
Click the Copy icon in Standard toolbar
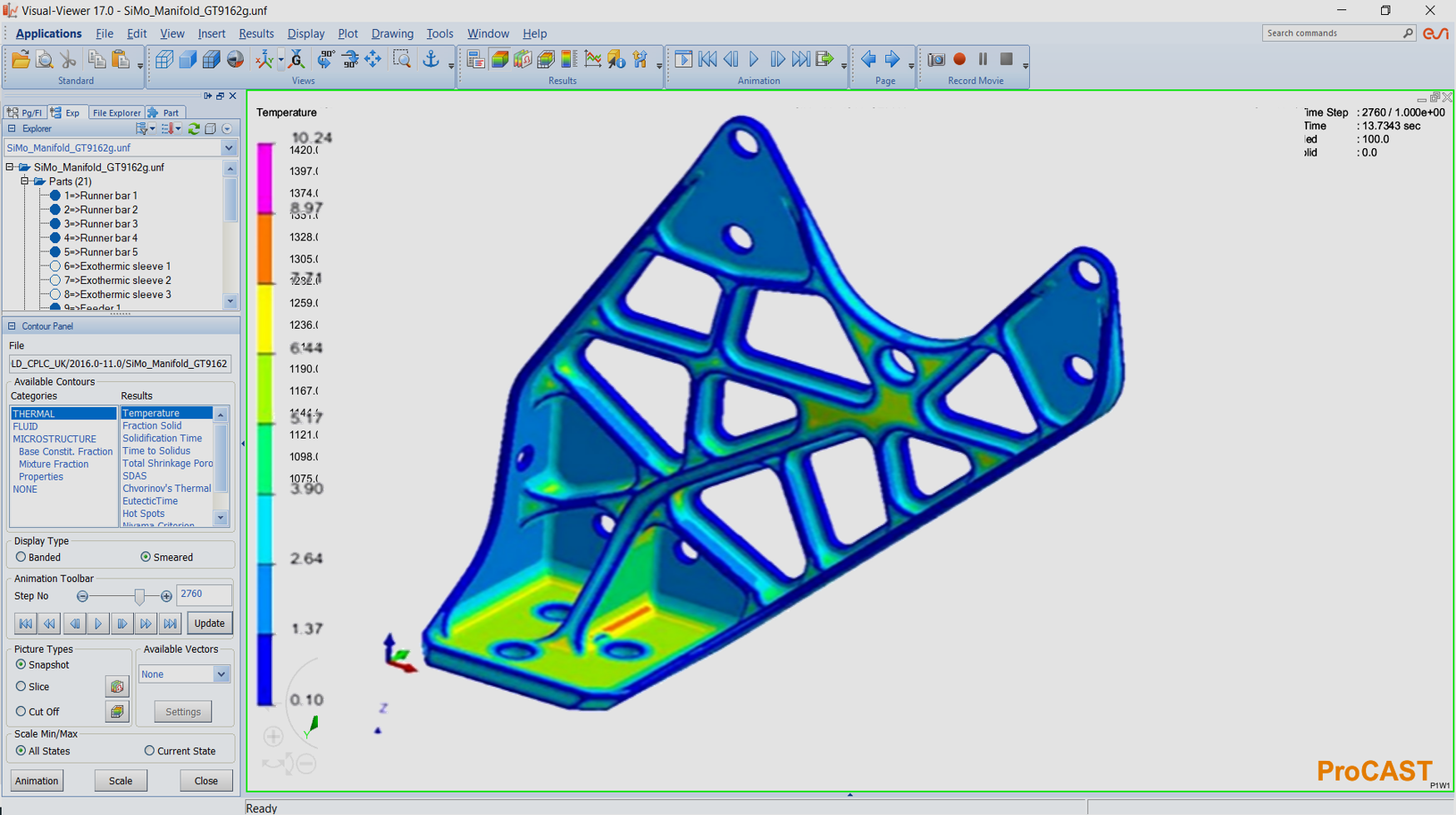tap(97, 60)
